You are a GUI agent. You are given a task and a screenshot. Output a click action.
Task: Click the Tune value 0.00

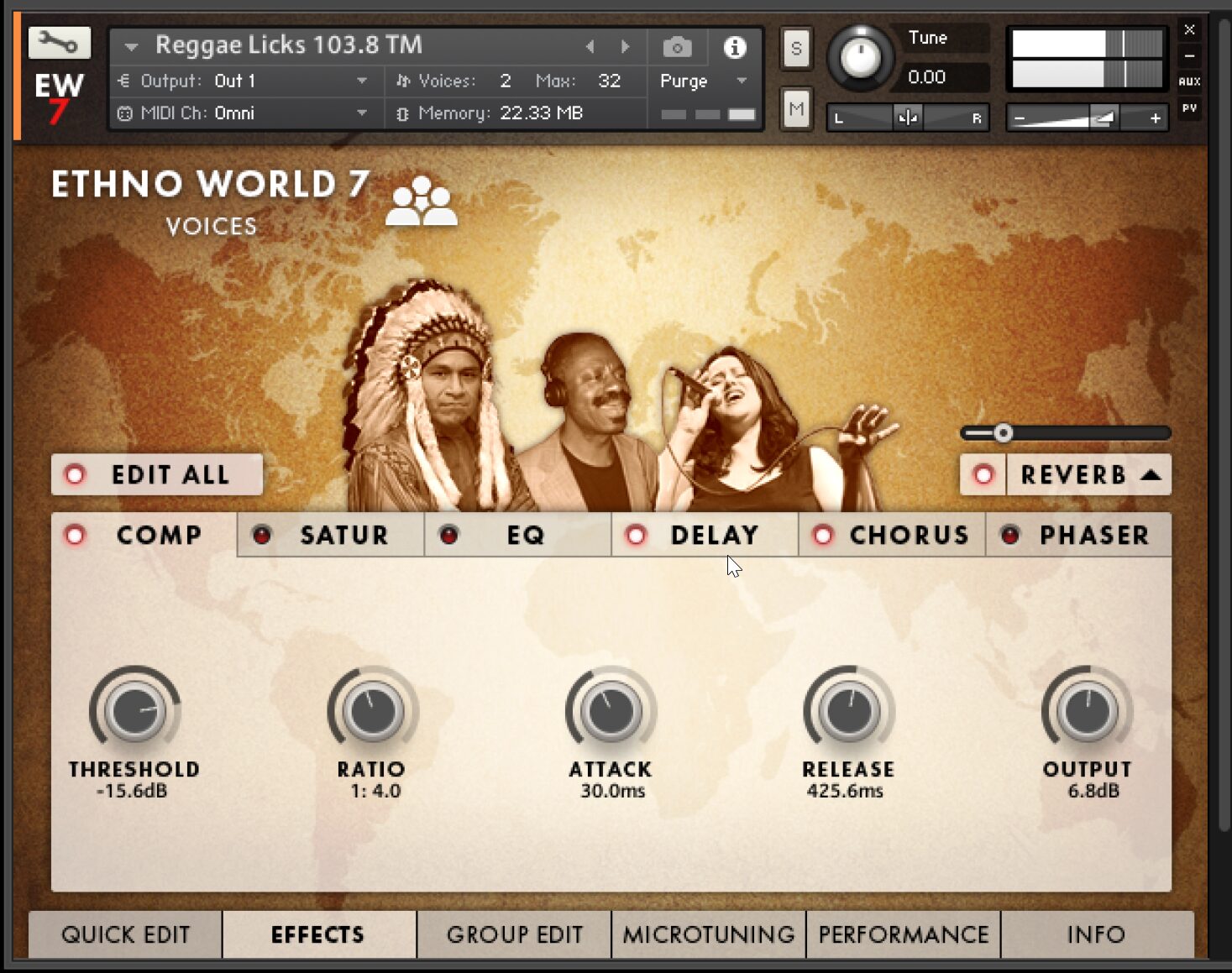pos(927,77)
